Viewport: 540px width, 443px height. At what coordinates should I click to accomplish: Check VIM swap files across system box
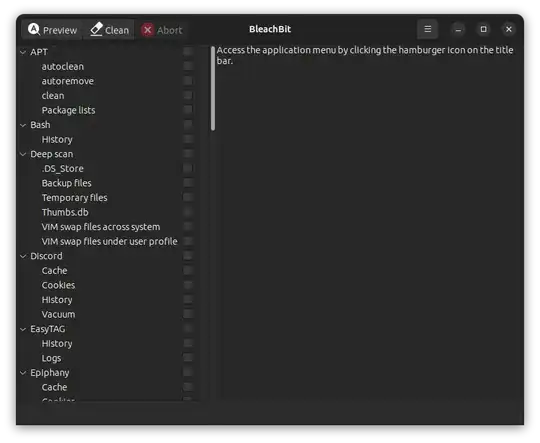(x=188, y=226)
